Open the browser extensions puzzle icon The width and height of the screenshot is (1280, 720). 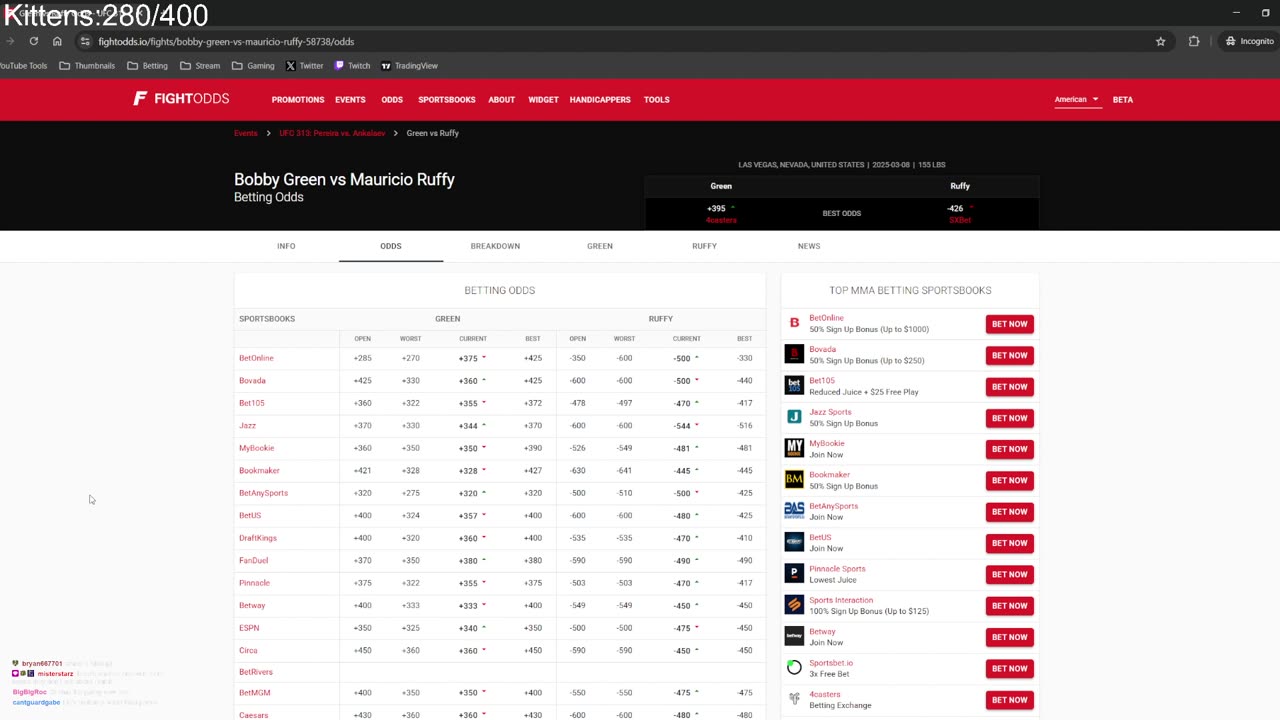pyautogui.click(x=1194, y=41)
